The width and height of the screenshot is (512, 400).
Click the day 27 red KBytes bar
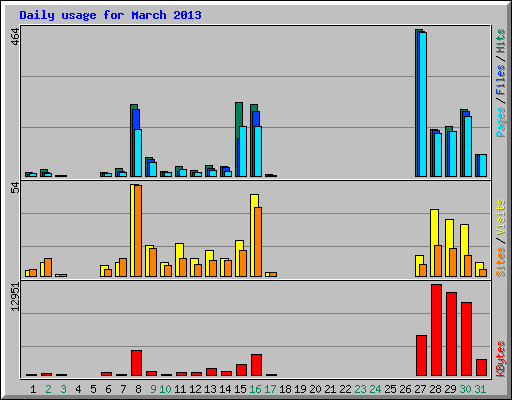pyautogui.click(x=421, y=356)
